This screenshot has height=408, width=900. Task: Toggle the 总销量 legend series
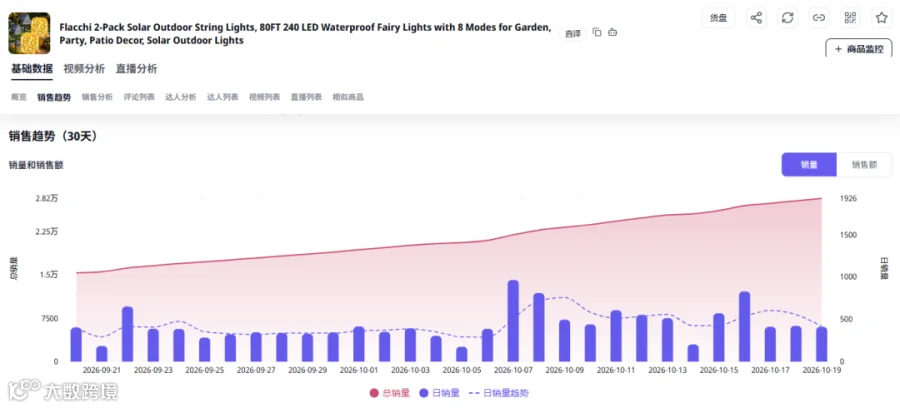(390, 393)
